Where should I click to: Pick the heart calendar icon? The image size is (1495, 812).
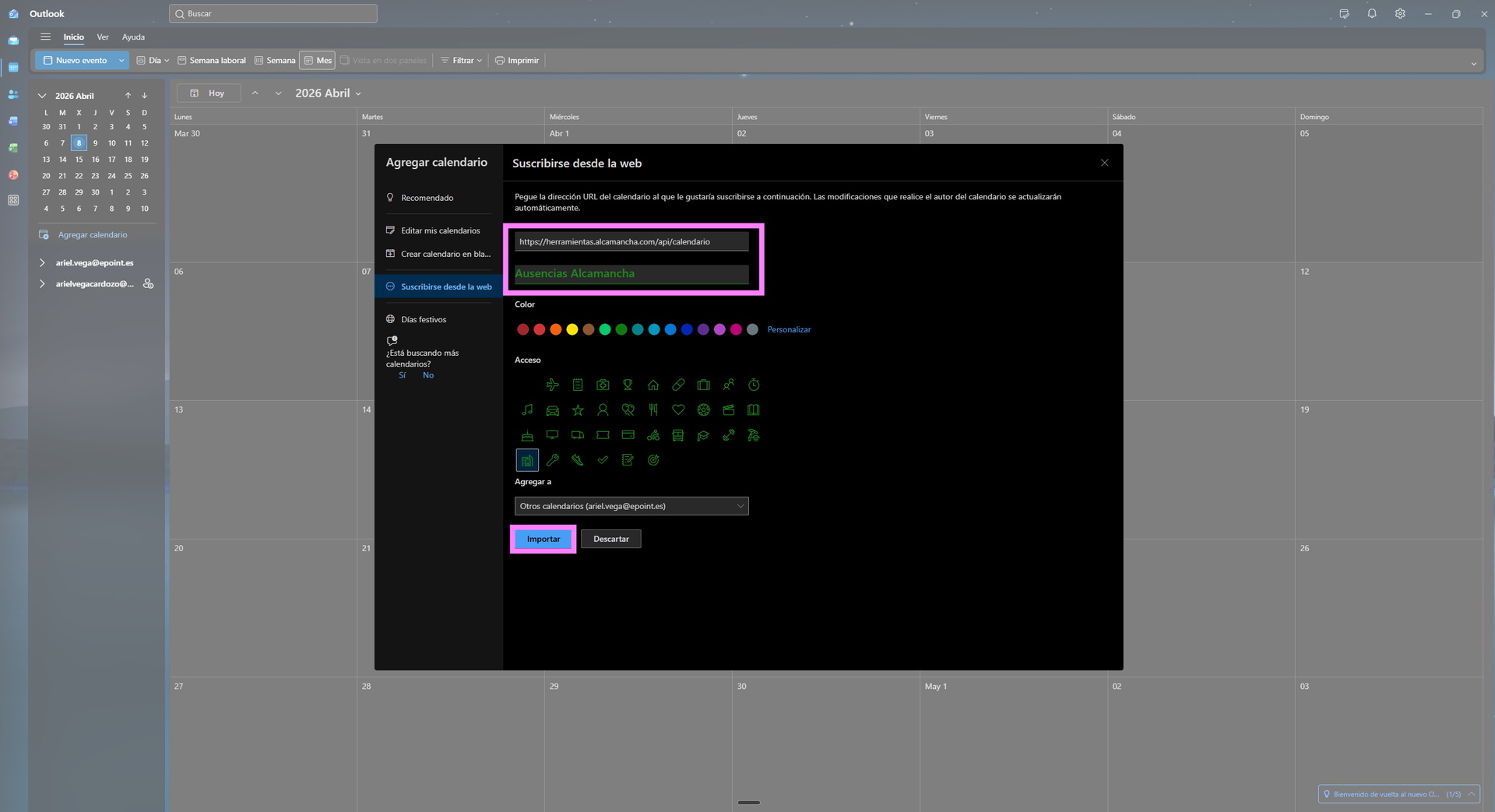coord(678,410)
